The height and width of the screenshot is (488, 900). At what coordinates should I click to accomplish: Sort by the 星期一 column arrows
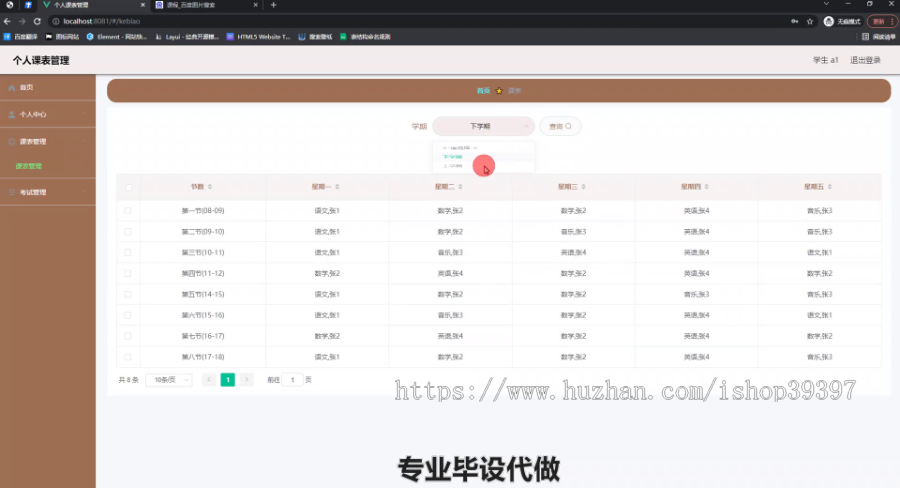point(338,187)
